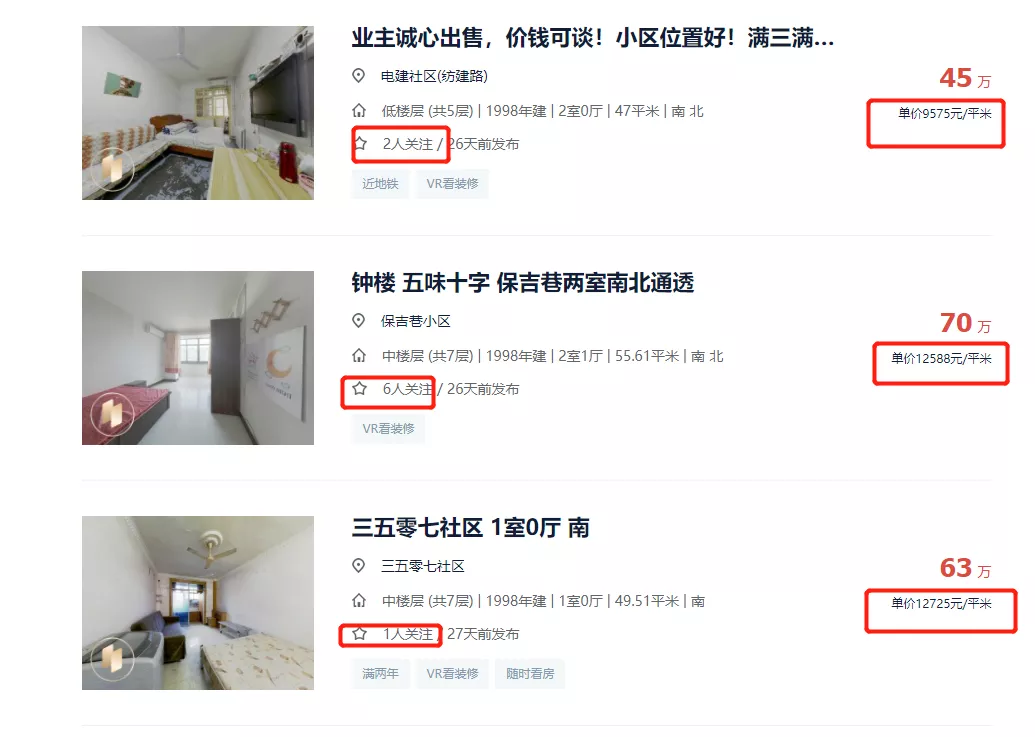This screenshot has width=1035, height=737.
Task: Select the 随时看房 tag
Action: click(x=530, y=674)
